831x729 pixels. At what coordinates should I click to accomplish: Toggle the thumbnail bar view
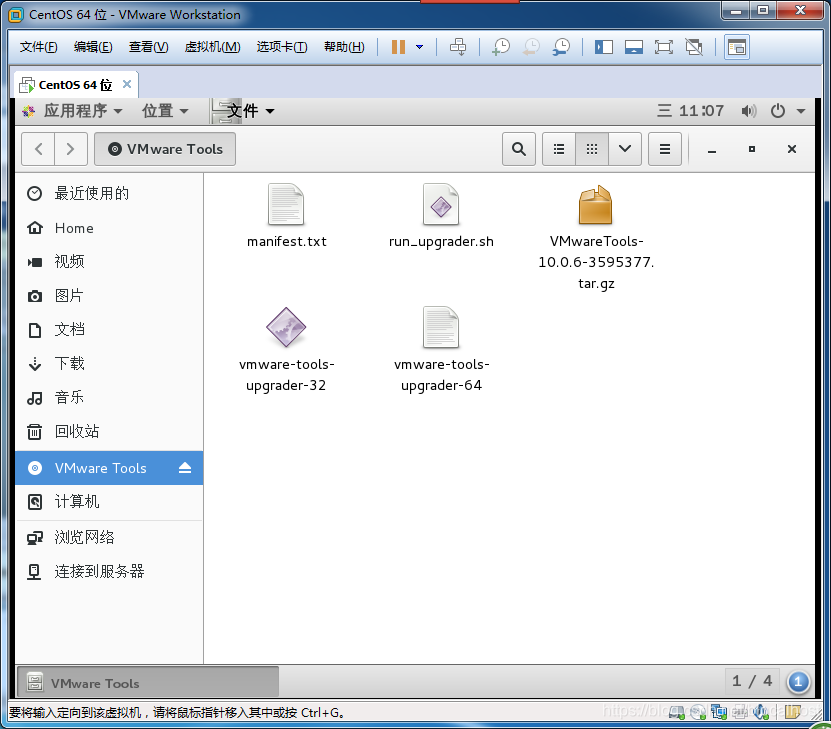click(x=633, y=47)
